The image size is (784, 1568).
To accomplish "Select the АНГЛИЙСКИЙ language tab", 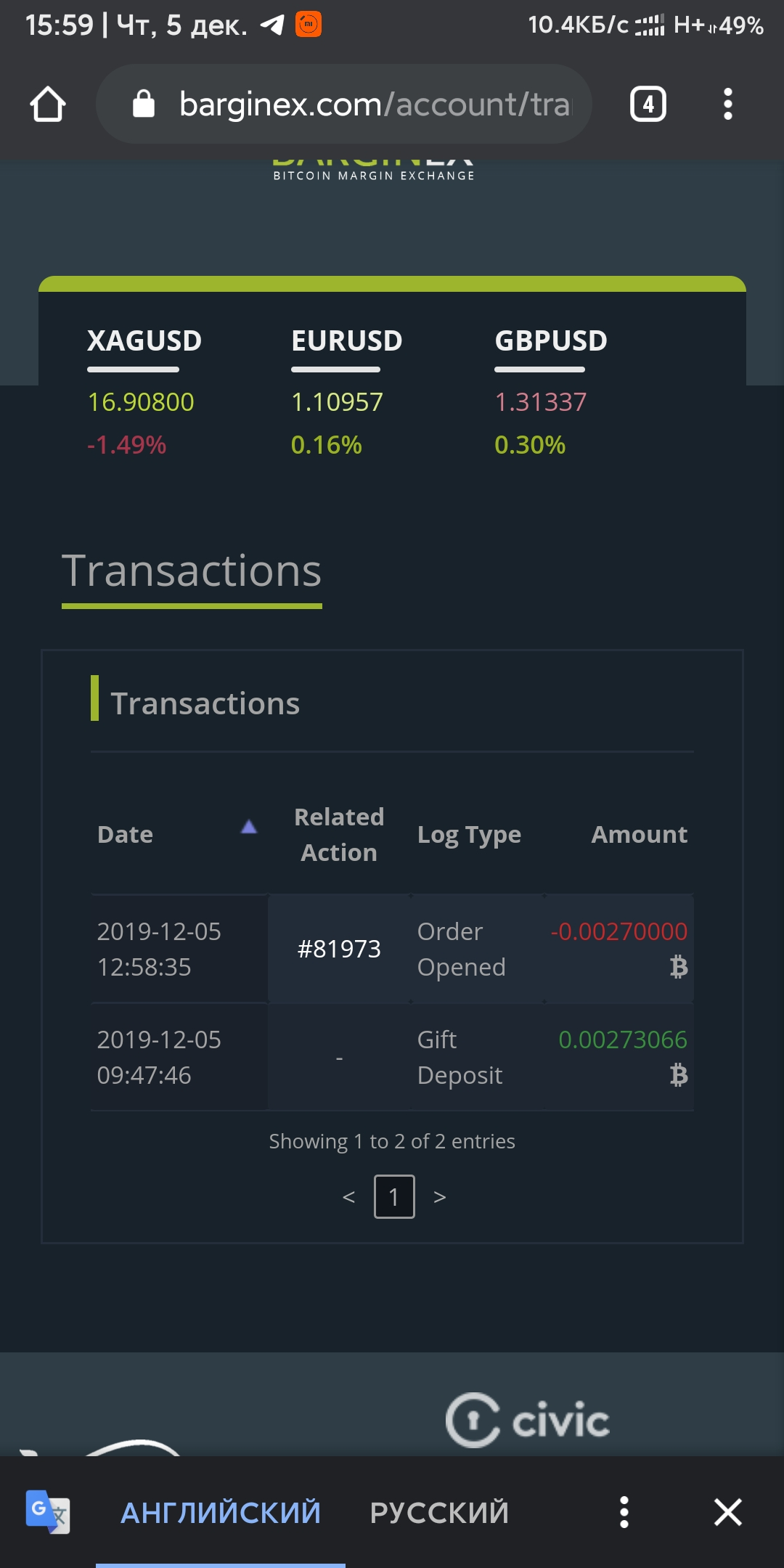I will pyautogui.click(x=221, y=1513).
